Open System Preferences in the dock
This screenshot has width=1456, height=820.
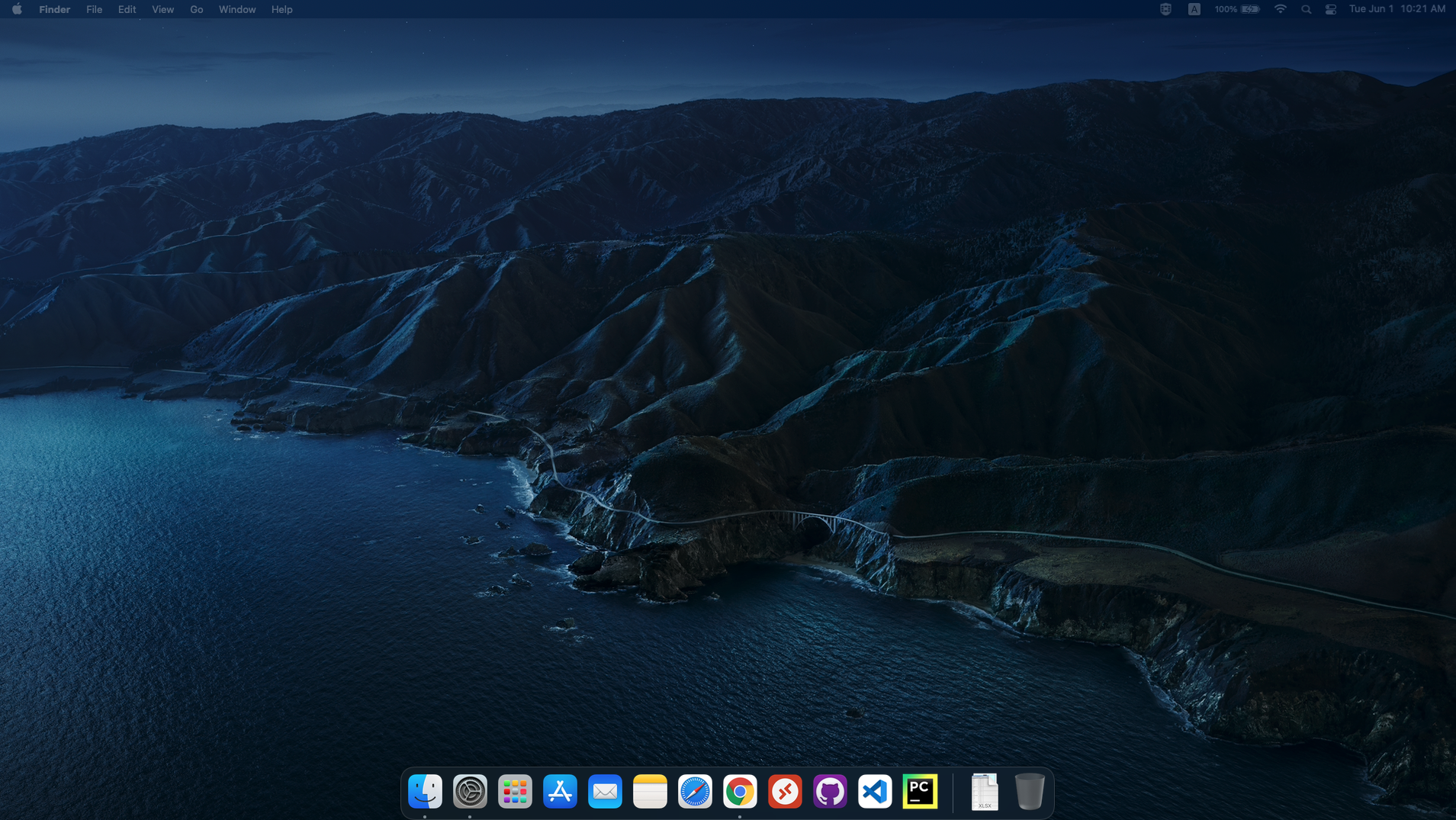[x=470, y=791]
